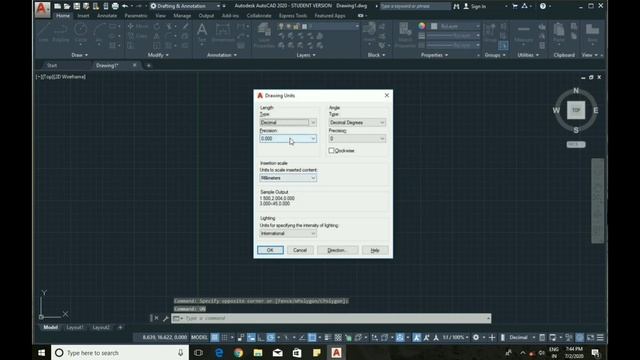Open the Angle Type dropdown

coord(357,122)
